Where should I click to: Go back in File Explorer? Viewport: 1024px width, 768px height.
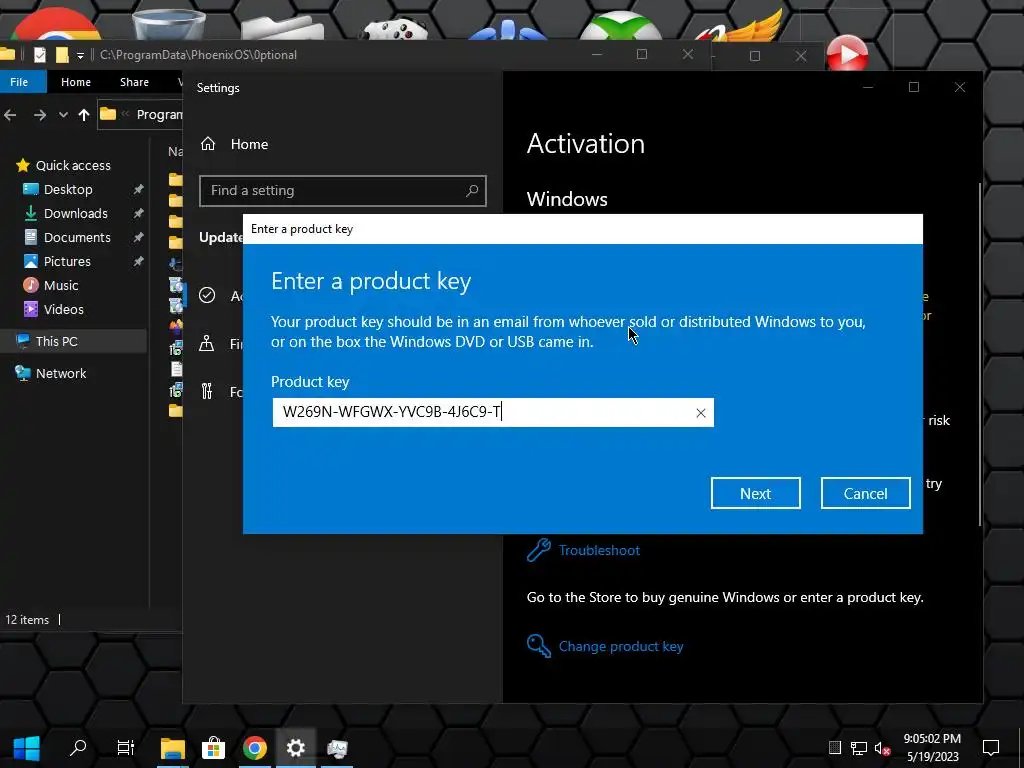tap(10, 116)
